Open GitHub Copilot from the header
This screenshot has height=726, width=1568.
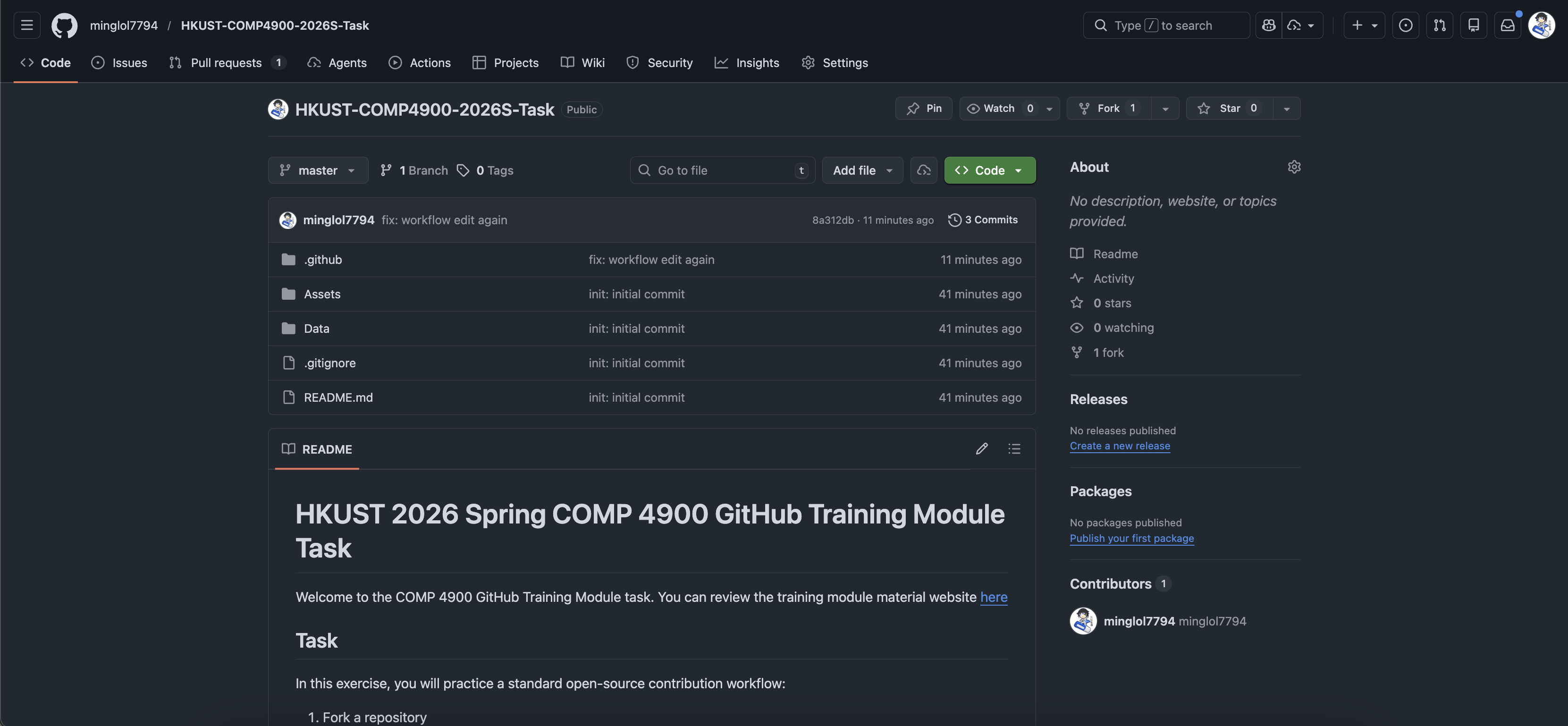tap(1269, 25)
